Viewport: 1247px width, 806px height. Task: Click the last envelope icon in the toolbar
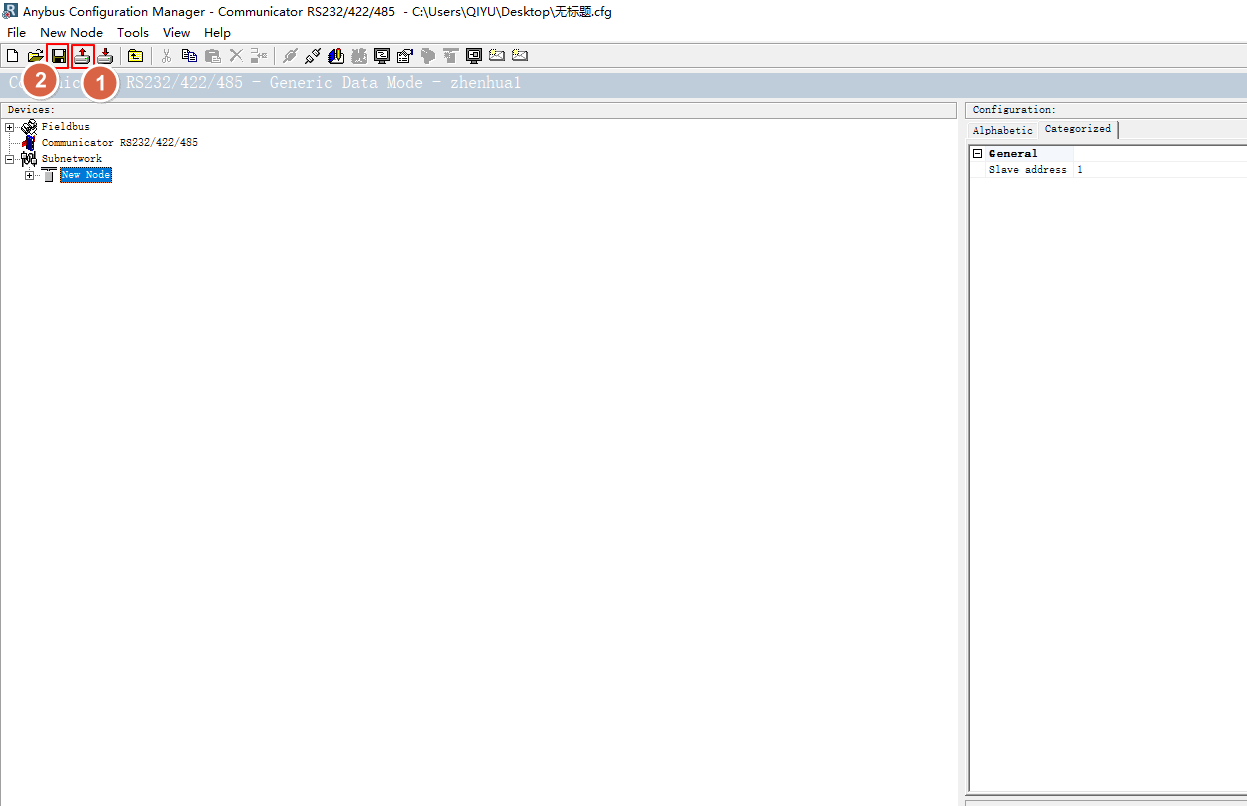pos(520,56)
